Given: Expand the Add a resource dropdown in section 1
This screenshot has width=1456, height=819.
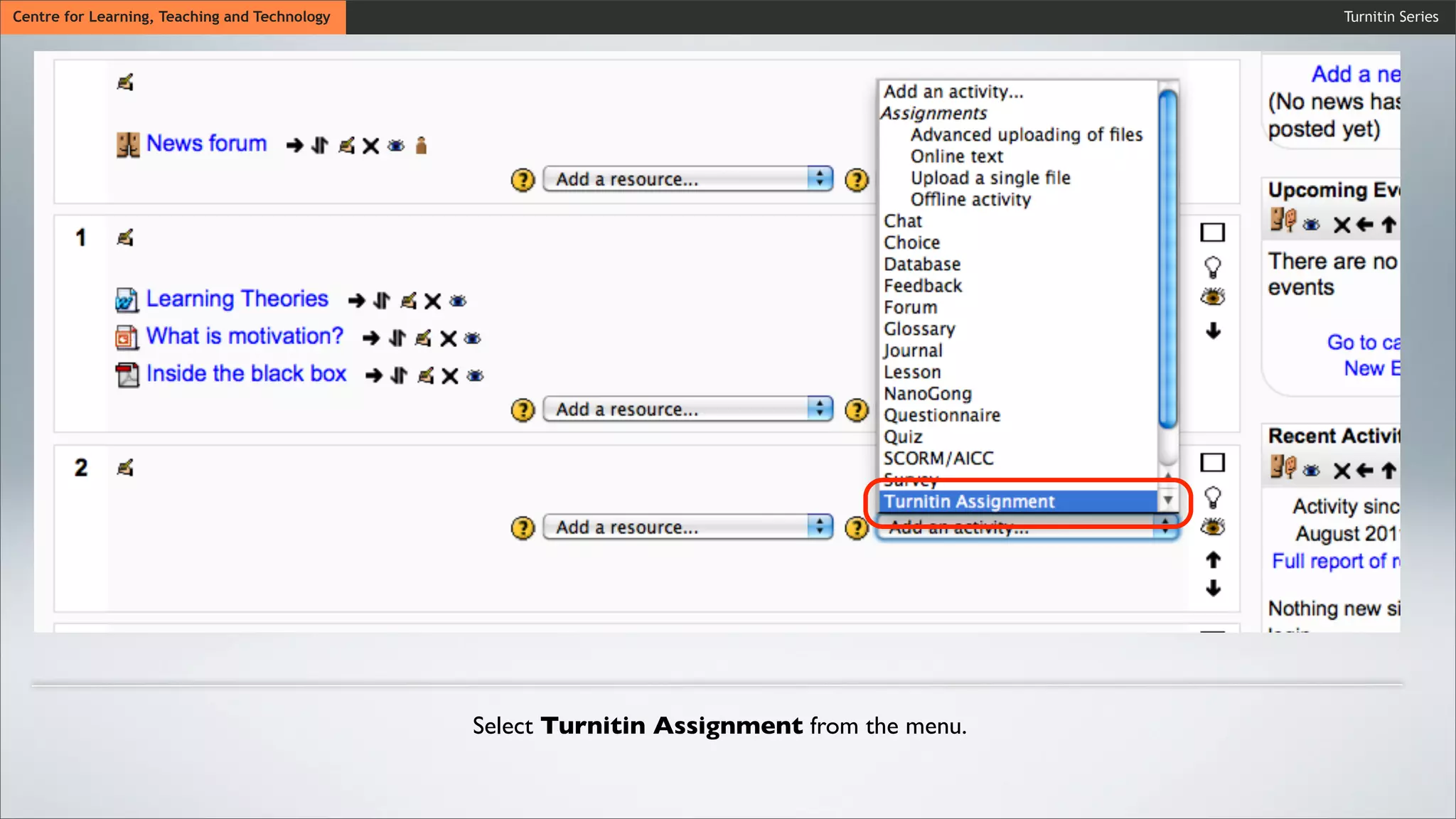Looking at the screenshot, I should (x=687, y=409).
